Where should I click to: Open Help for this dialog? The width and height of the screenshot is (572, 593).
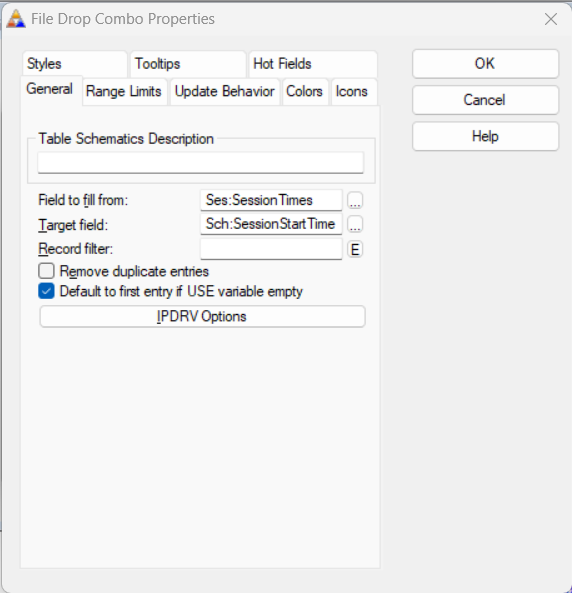pos(485,136)
